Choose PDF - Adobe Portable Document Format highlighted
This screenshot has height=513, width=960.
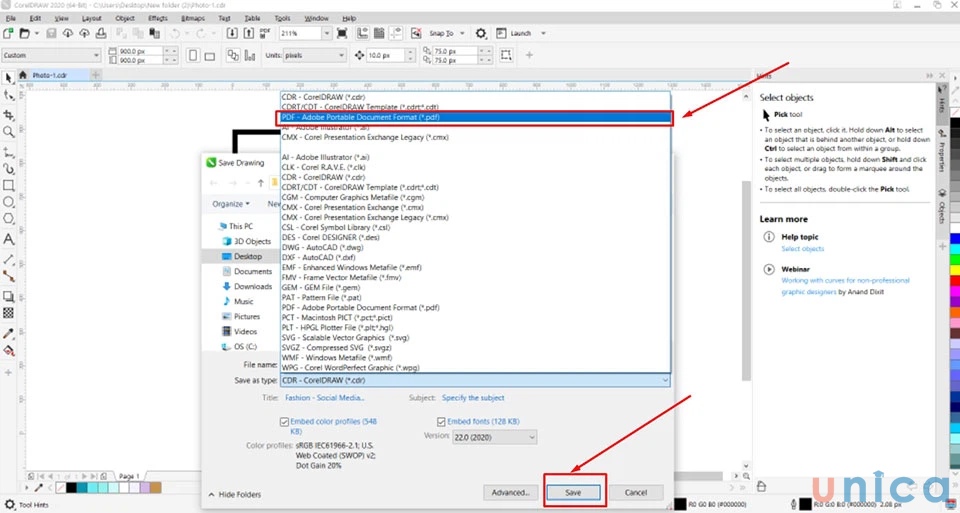tap(476, 117)
